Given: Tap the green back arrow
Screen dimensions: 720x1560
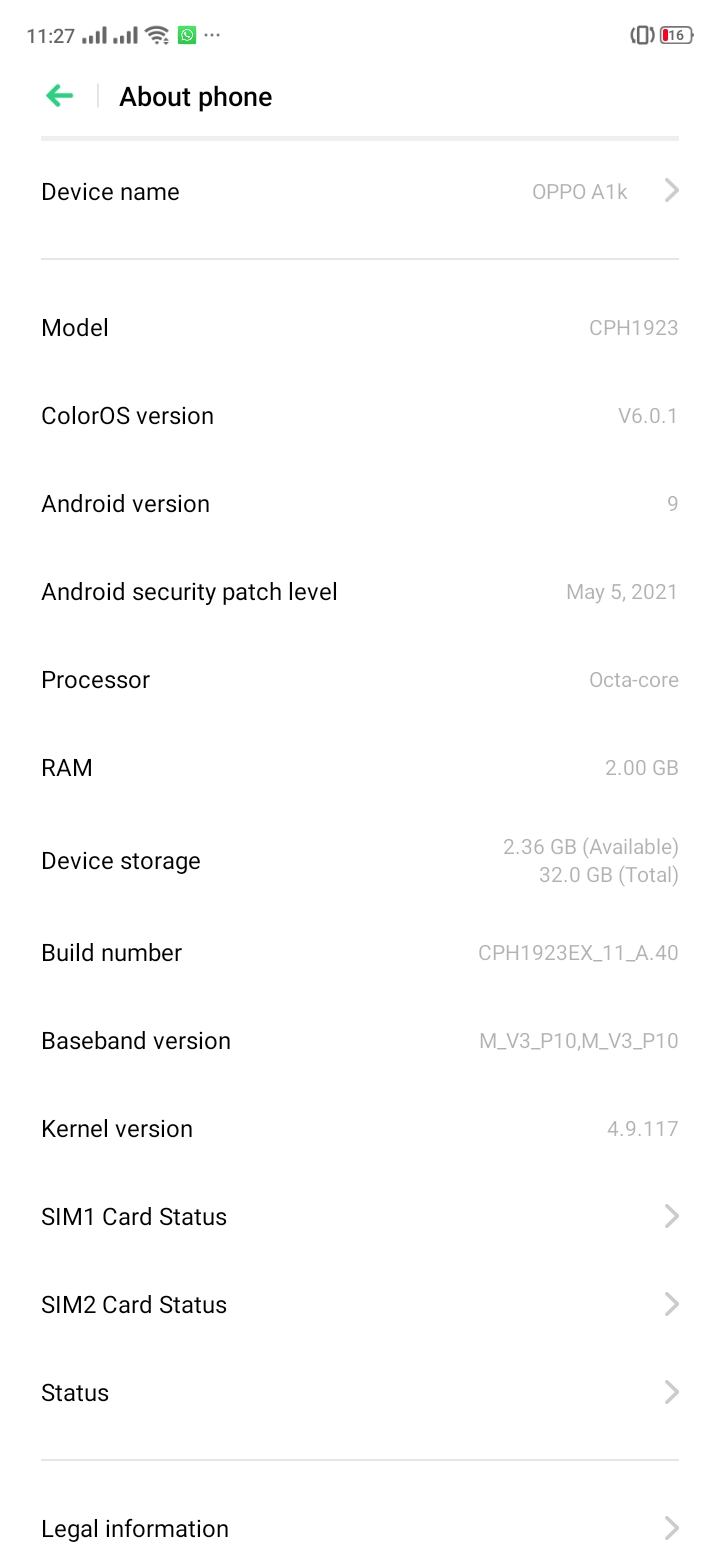Looking at the screenshot, I should 59,95.
